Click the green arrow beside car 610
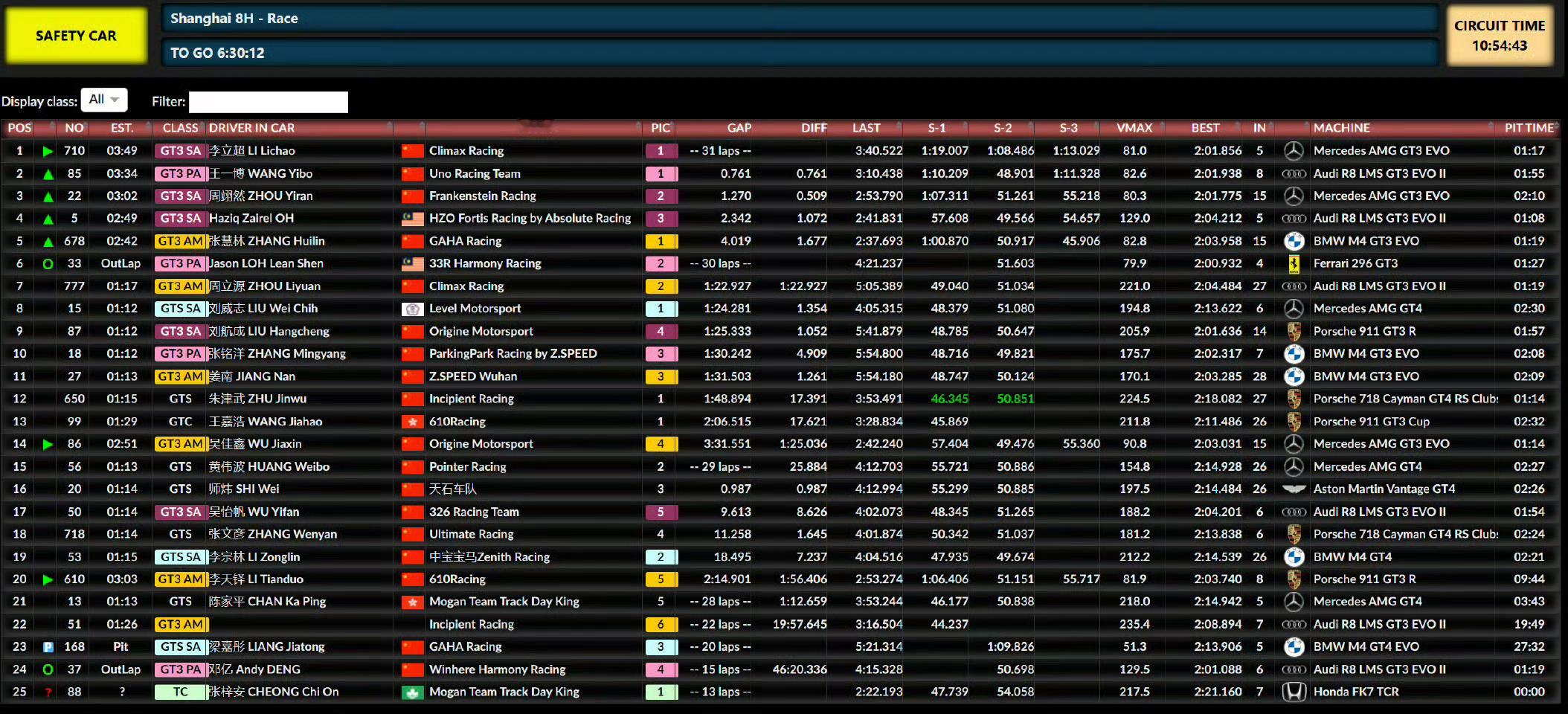The image size is (1568, 714). click(x=48, y=579)
